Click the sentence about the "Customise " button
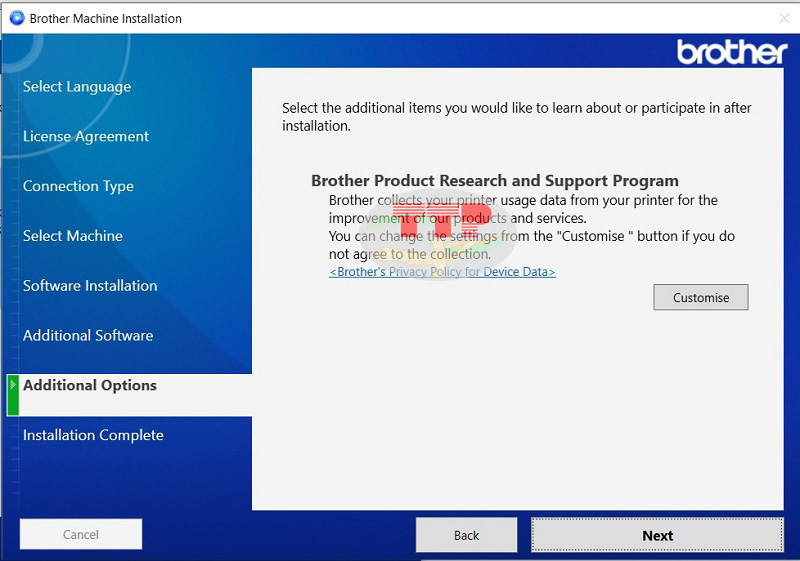This screenshot has width=800, height=561. coord(532,245)
